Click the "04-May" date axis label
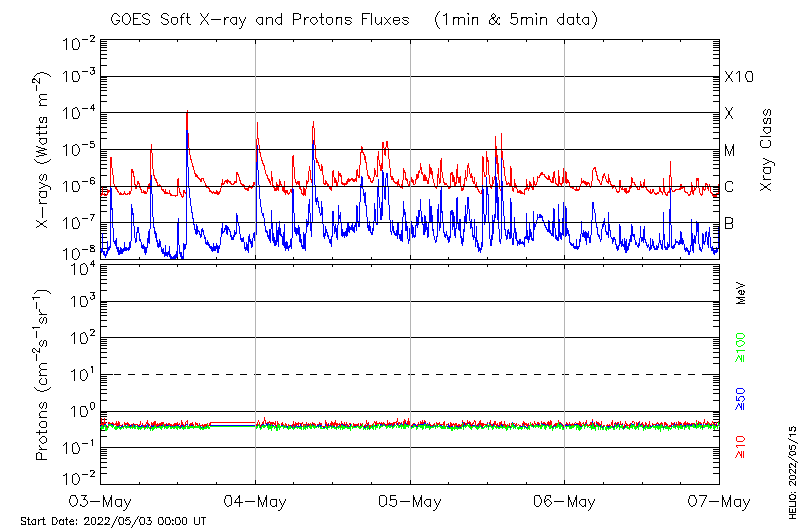 [x=255, y=500]
